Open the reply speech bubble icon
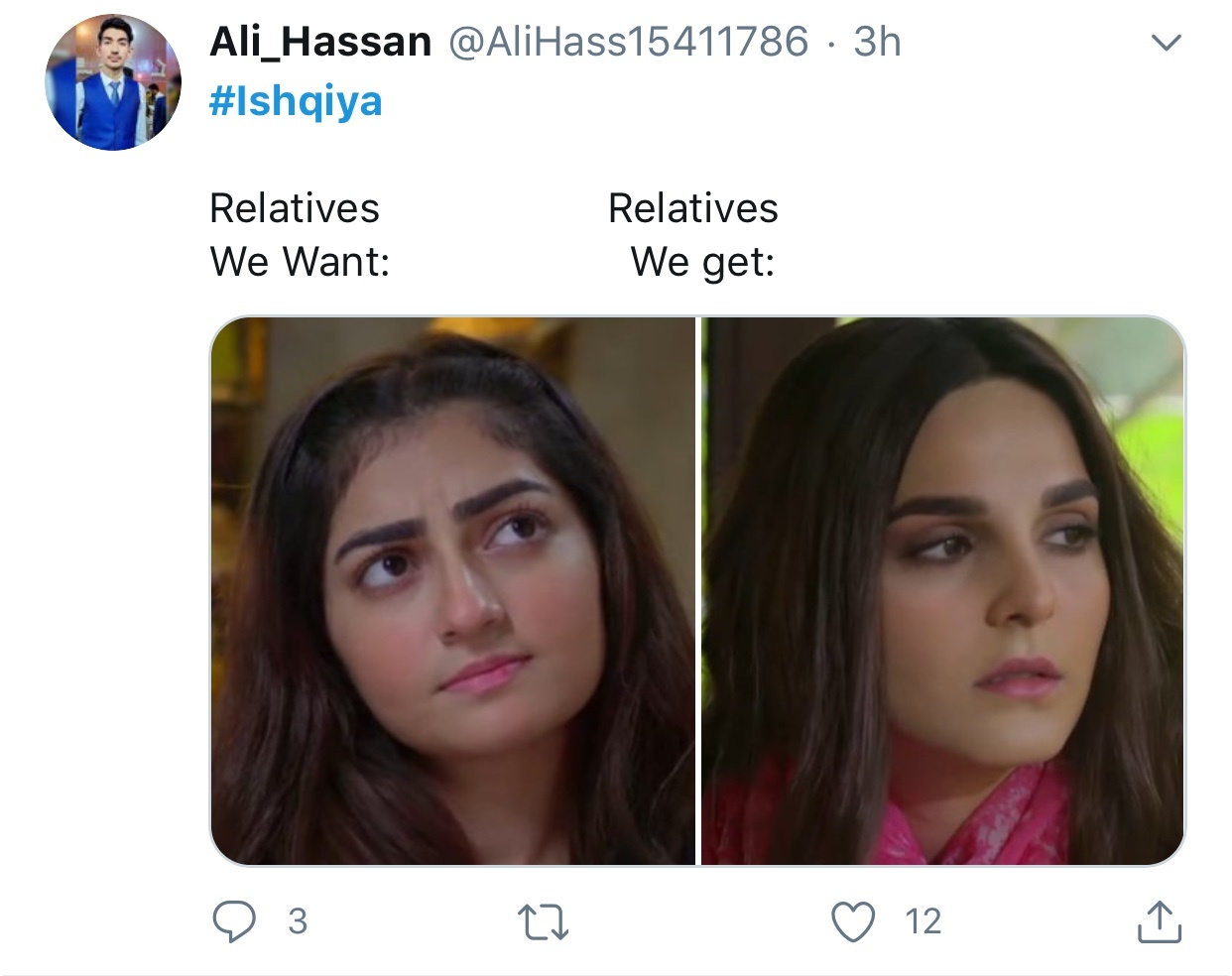1232x976 pixels. point(234,921)
